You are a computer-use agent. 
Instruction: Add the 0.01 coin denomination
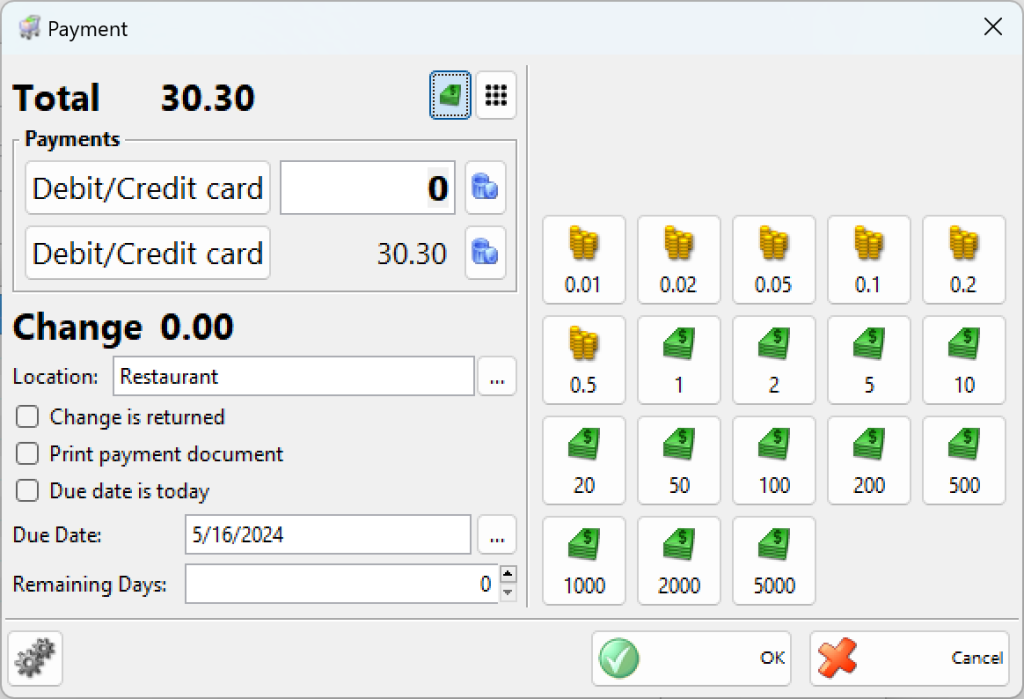[x=583, y=260]
